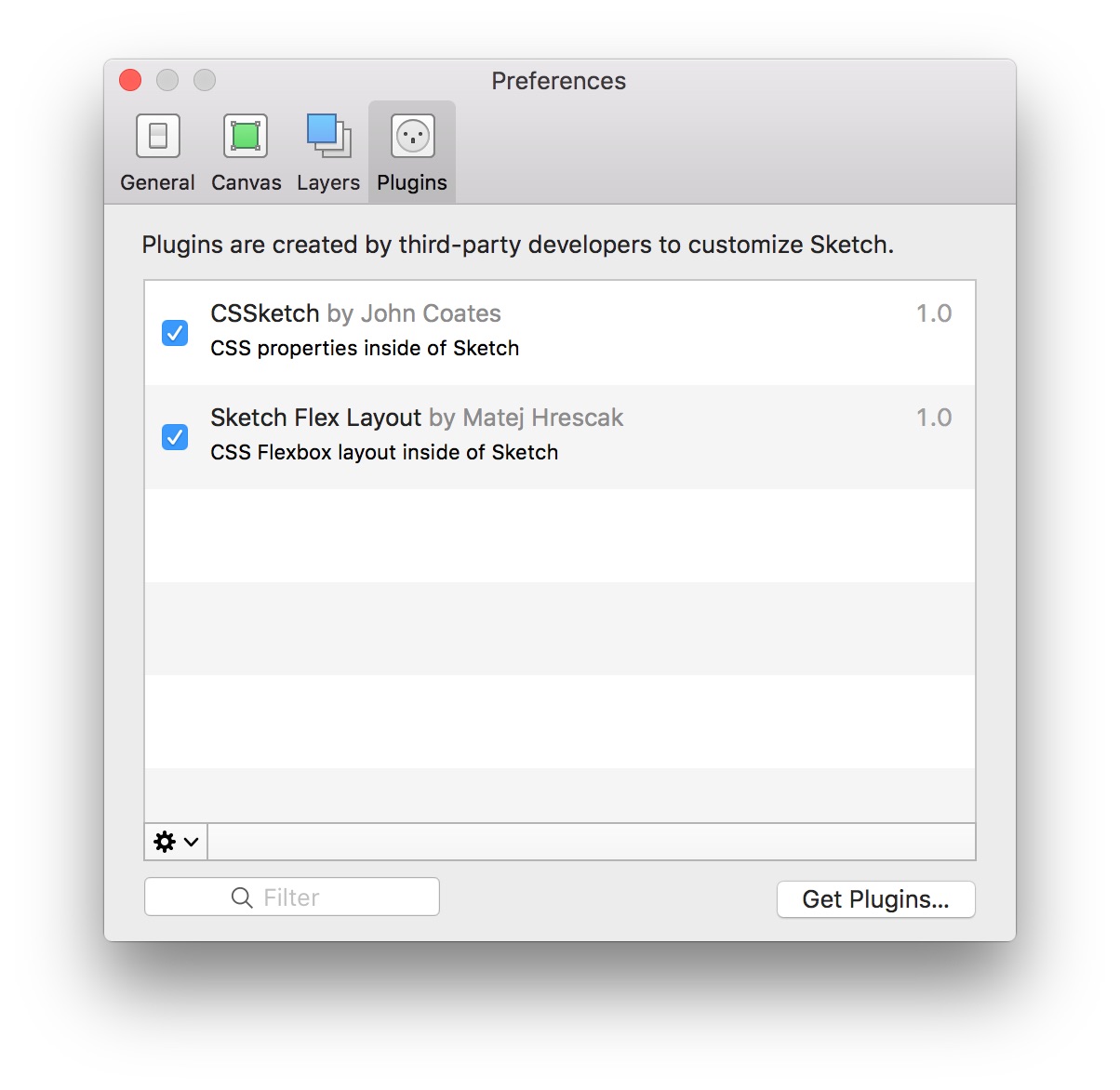1120x1090 pixels.
Task: Uncheck the Sketch Flex Layout plugin
Action: point(175,437)
